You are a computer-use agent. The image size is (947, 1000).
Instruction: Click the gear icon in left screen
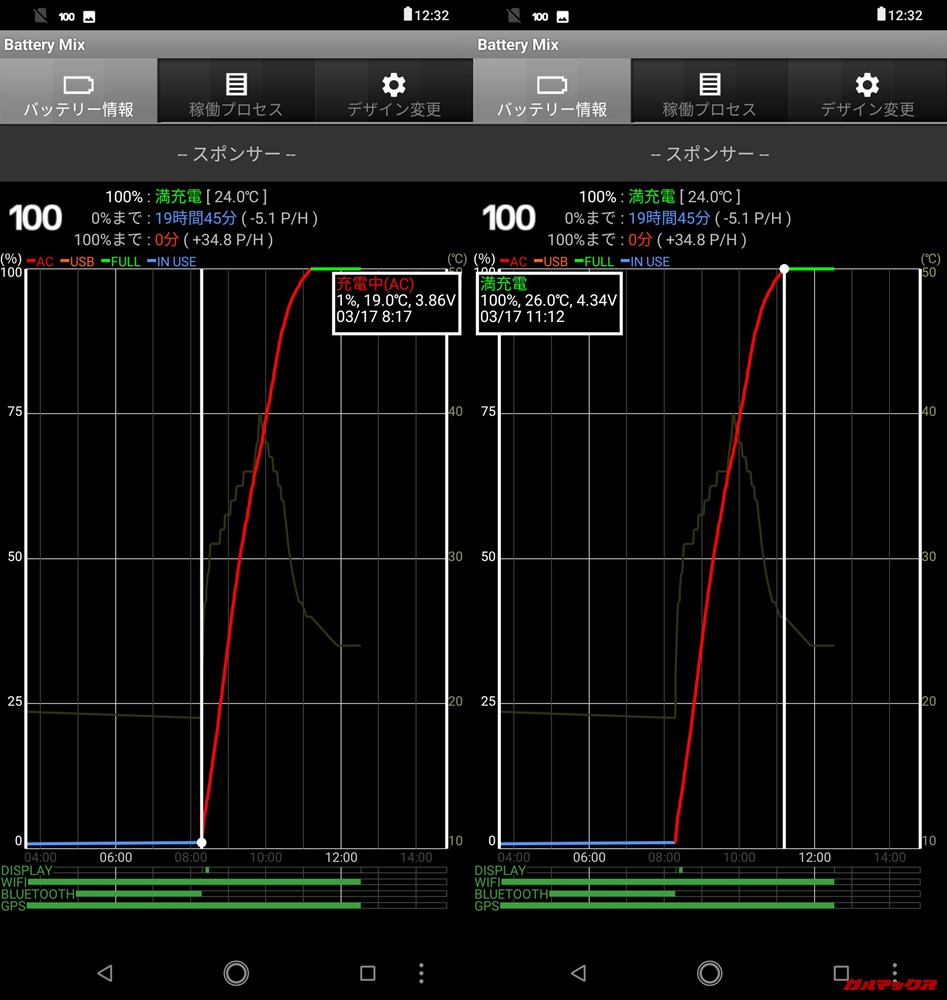click(394, 84)
